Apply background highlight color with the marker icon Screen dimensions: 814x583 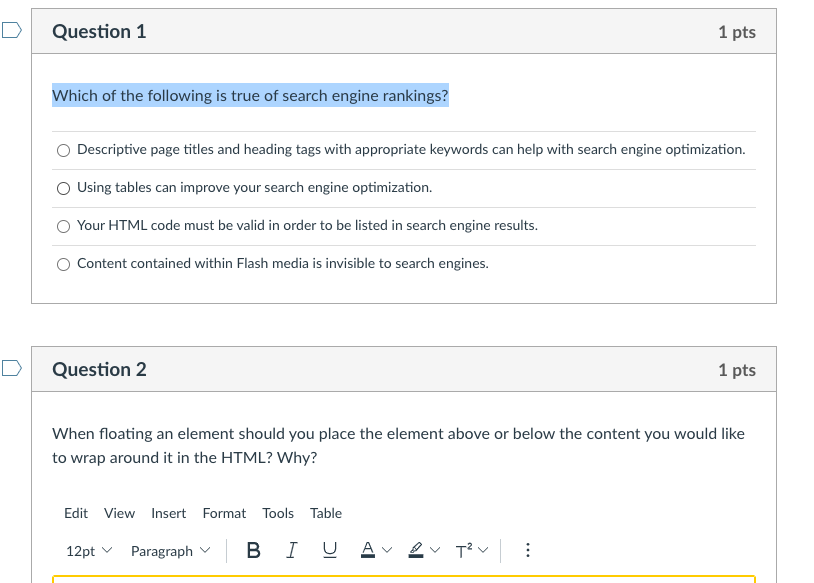[416, 550]
